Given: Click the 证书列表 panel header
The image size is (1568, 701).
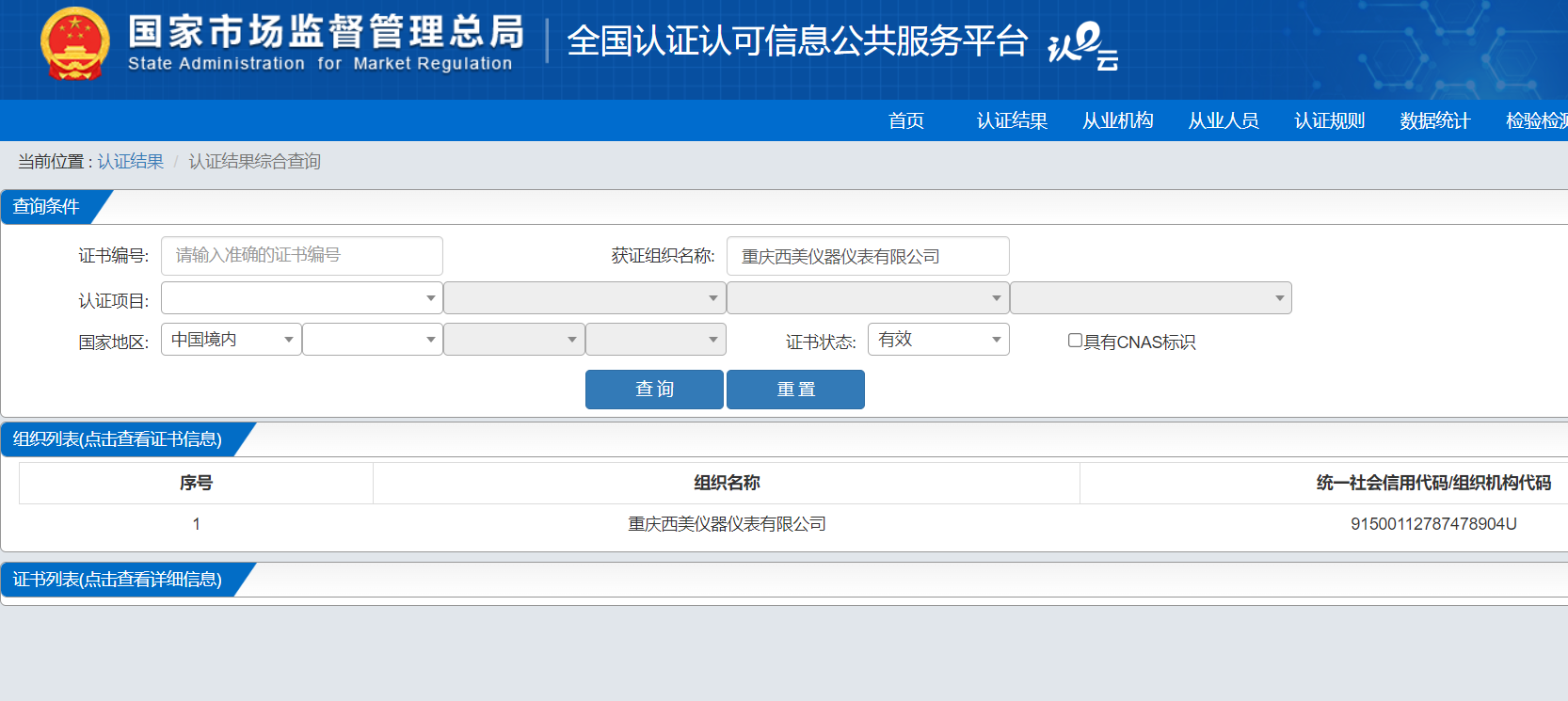Looking at the screenshot, I should [x=118, y=580].
